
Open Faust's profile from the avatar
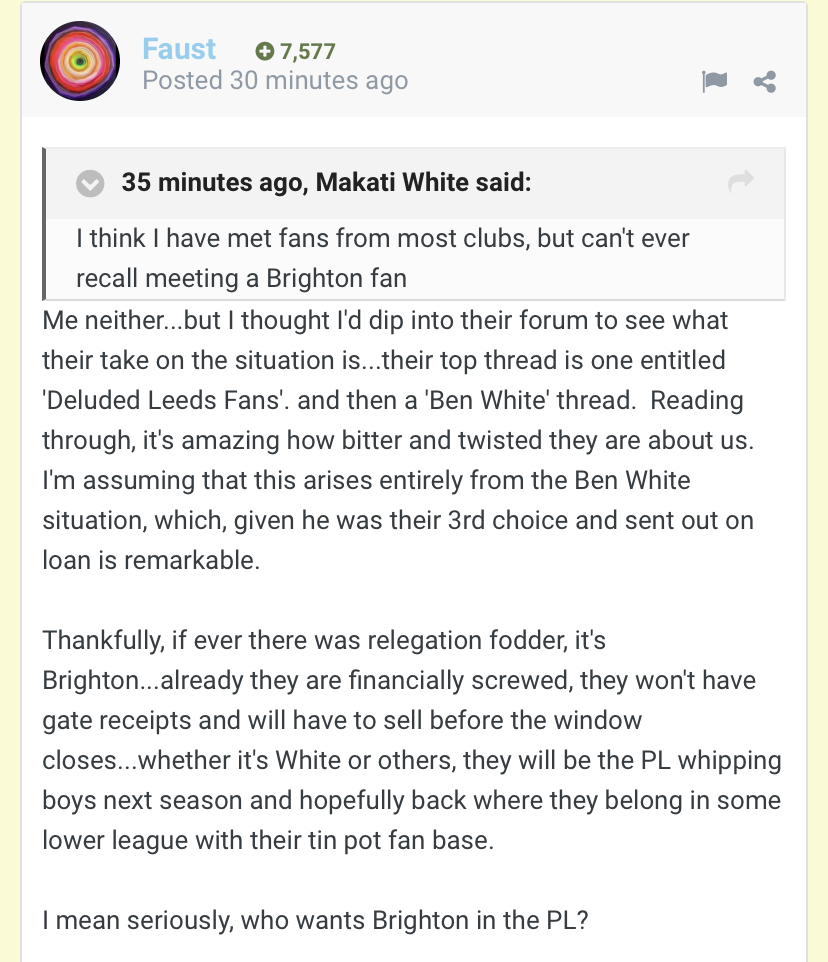[80, 61]
